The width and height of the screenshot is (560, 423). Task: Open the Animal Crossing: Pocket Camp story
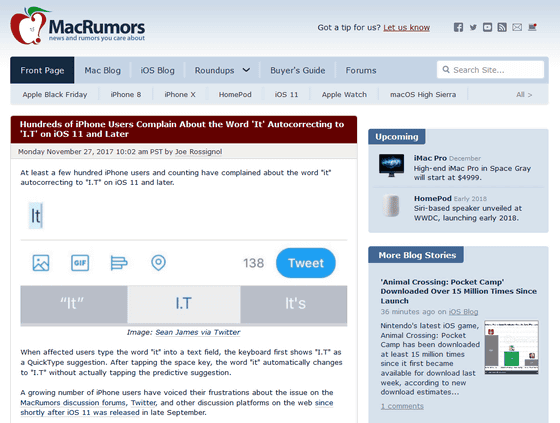tap(459, 291)
